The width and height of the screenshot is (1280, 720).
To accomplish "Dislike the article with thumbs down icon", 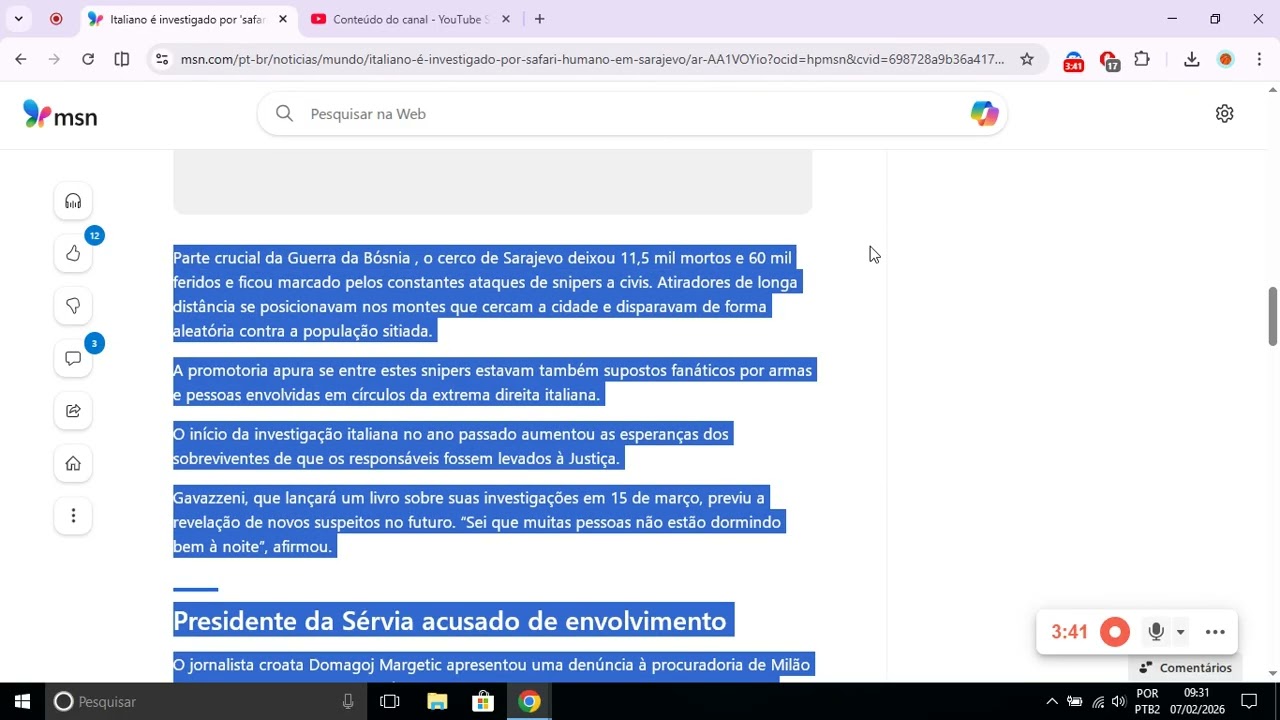I will coord(73,306).
